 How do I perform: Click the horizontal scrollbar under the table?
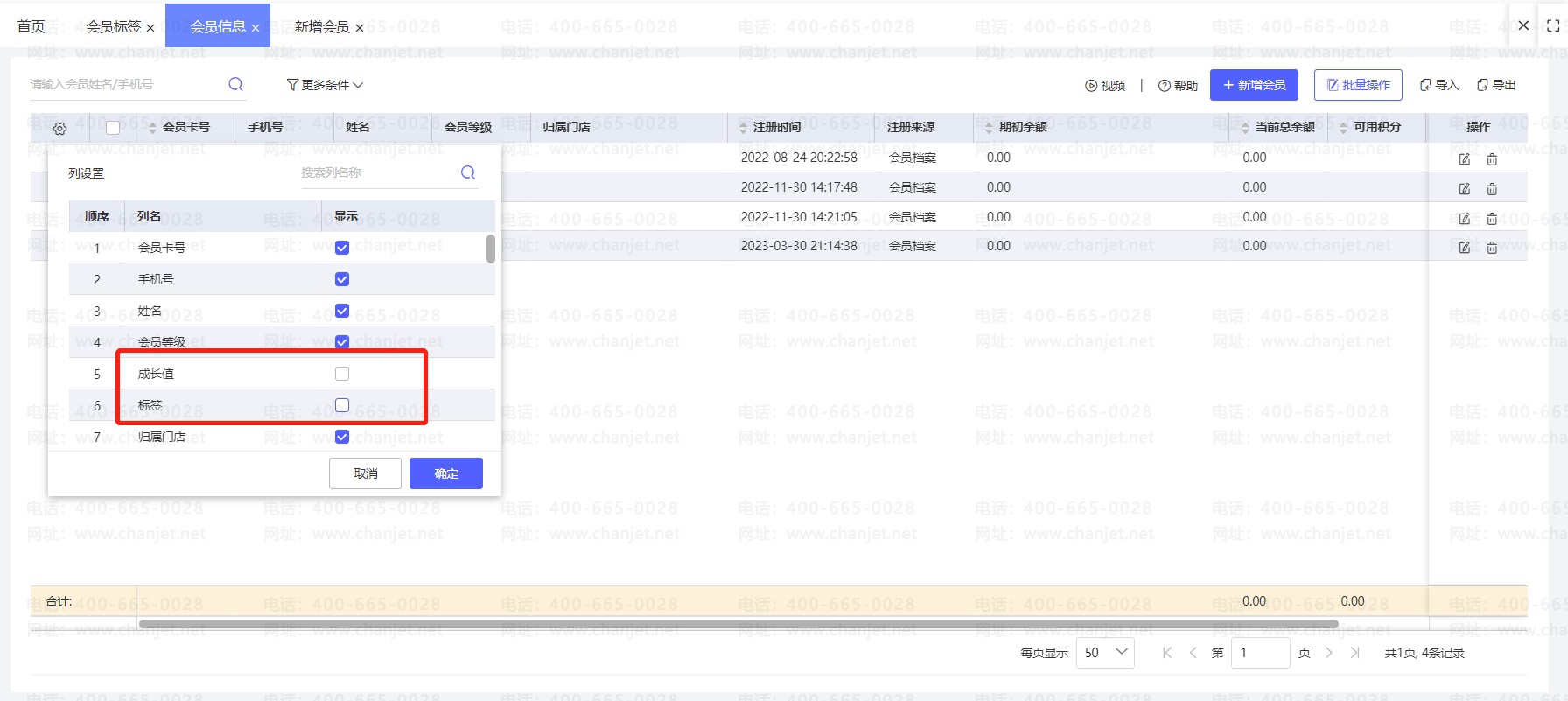[738, 624]
